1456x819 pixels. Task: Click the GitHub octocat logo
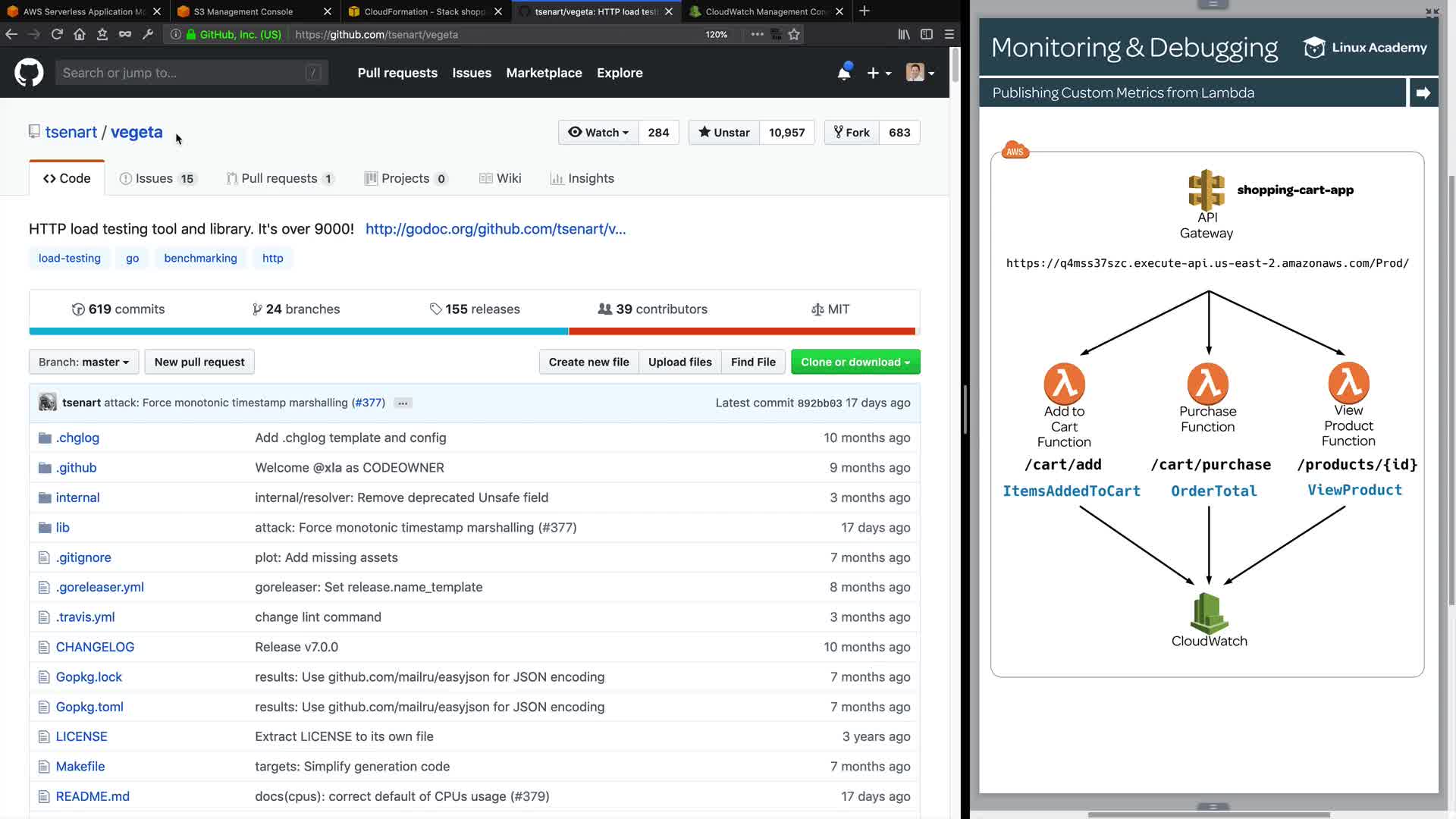(29, 73)
